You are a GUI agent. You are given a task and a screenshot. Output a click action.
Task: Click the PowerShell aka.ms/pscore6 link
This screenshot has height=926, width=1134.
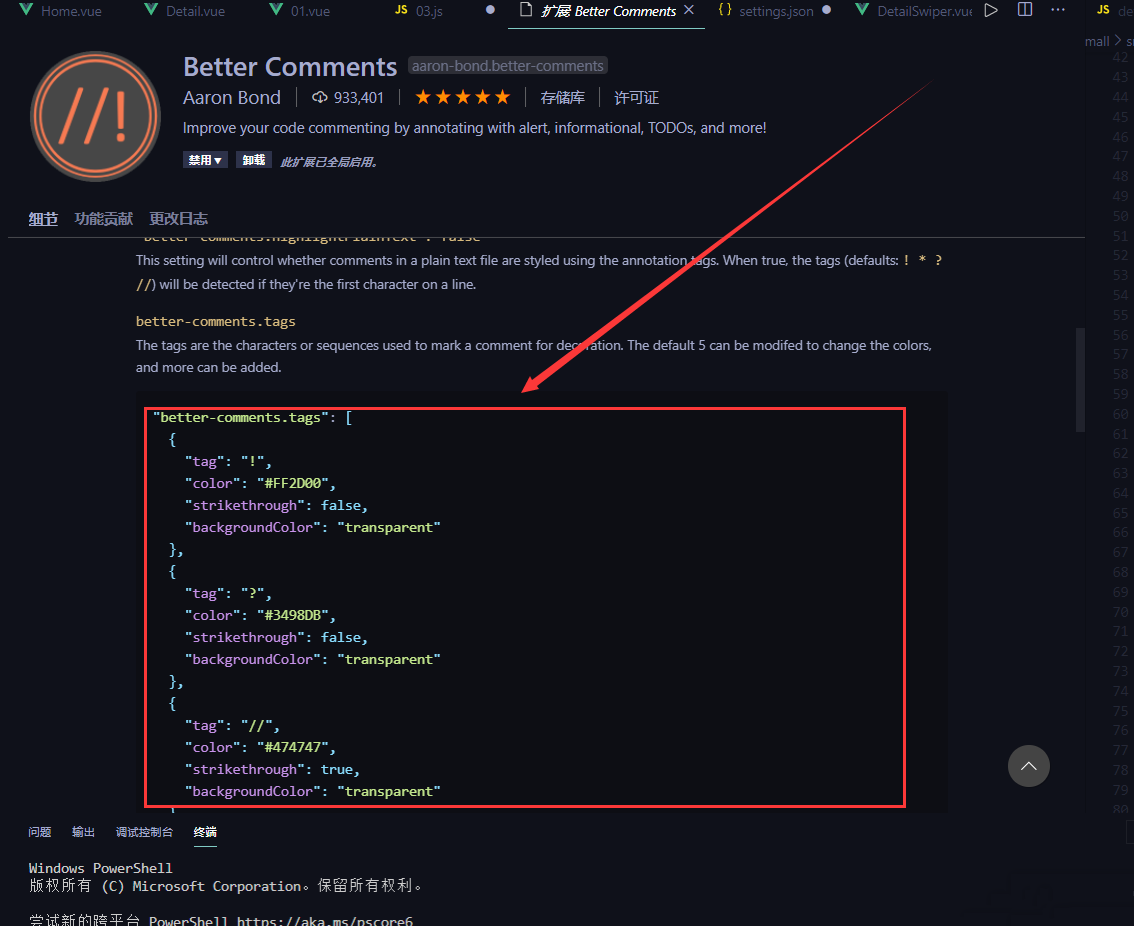pos(325,920)
